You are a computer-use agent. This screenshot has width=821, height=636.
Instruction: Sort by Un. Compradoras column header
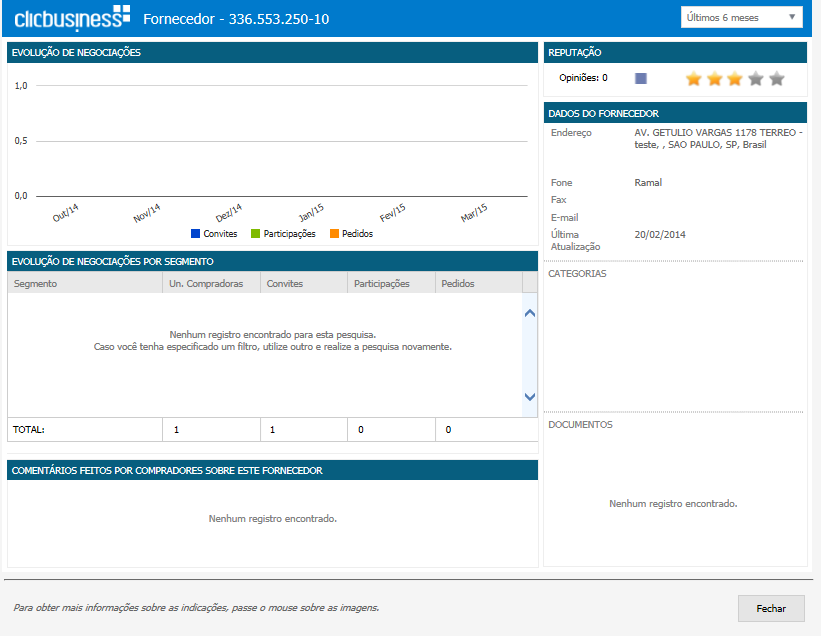[211, 283]
